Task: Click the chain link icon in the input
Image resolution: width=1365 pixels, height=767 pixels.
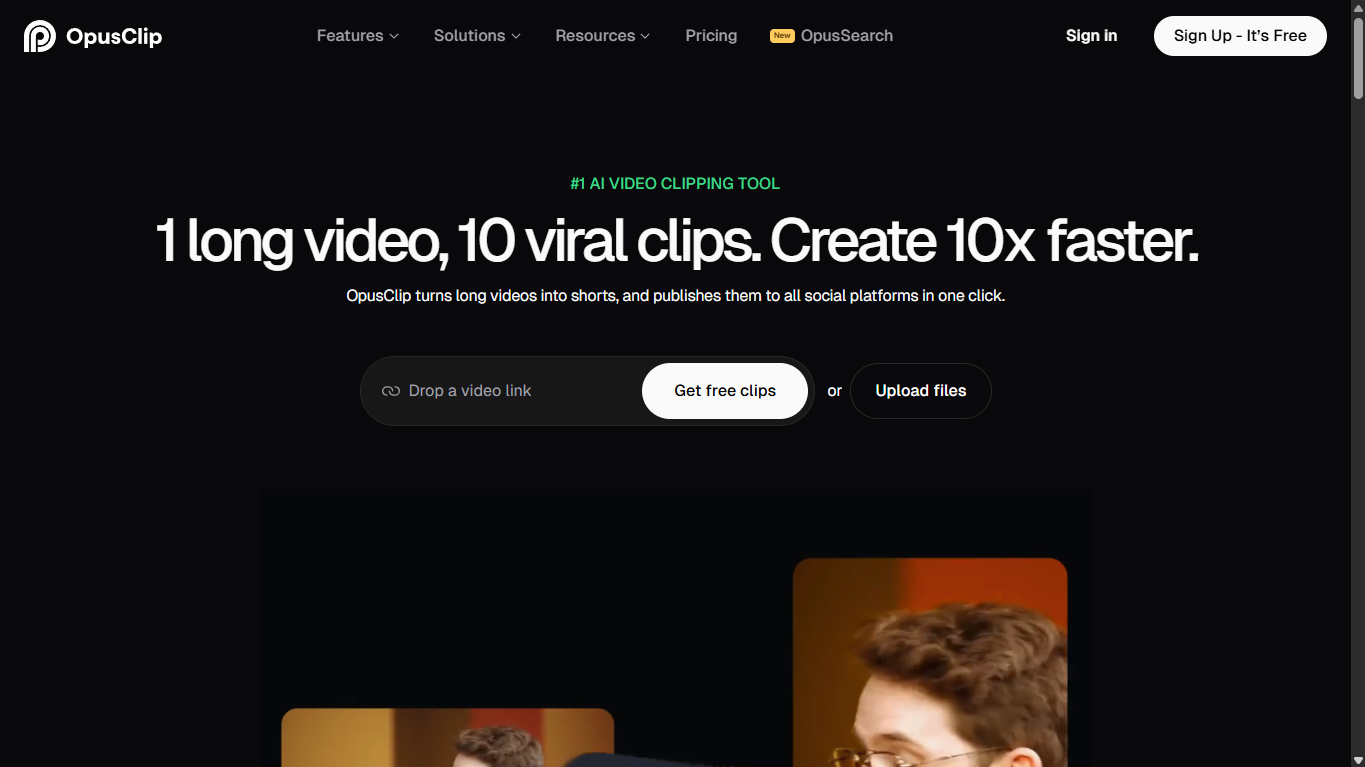Action: [391, 391]
